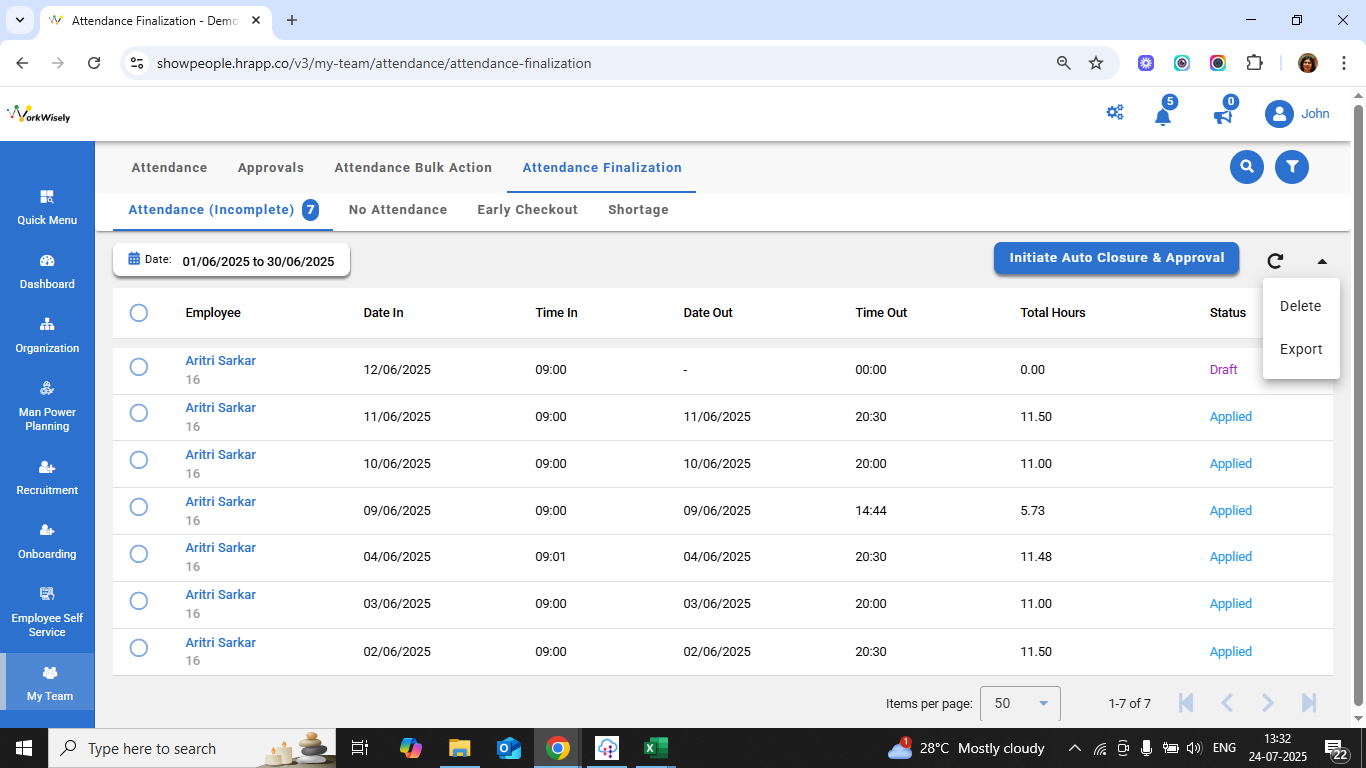Click the refresh icon near Auto Closure
The width and height of the screenshot is (1366, 768).
point(1275,261)
